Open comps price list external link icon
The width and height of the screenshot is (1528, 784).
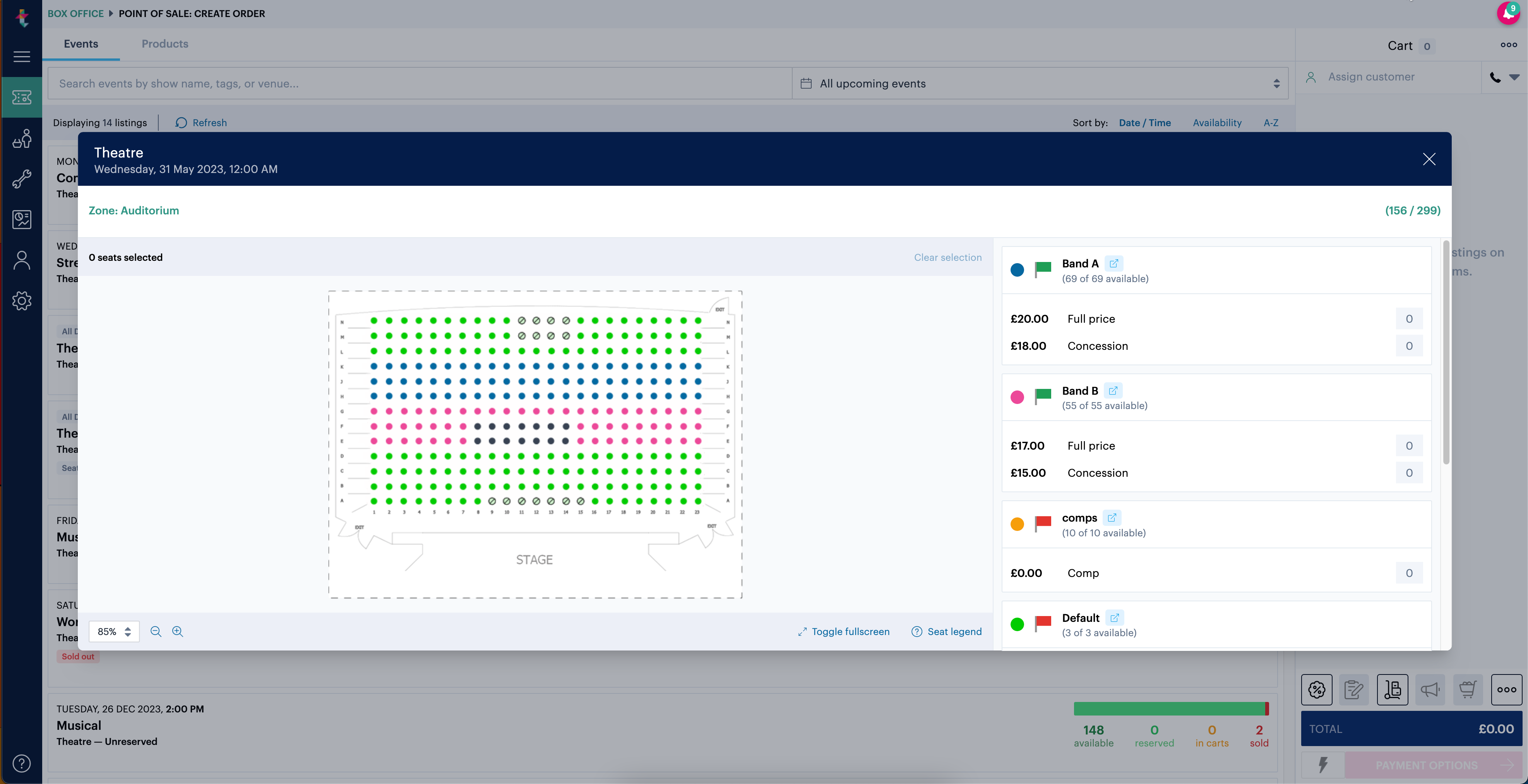point(1112,518)
